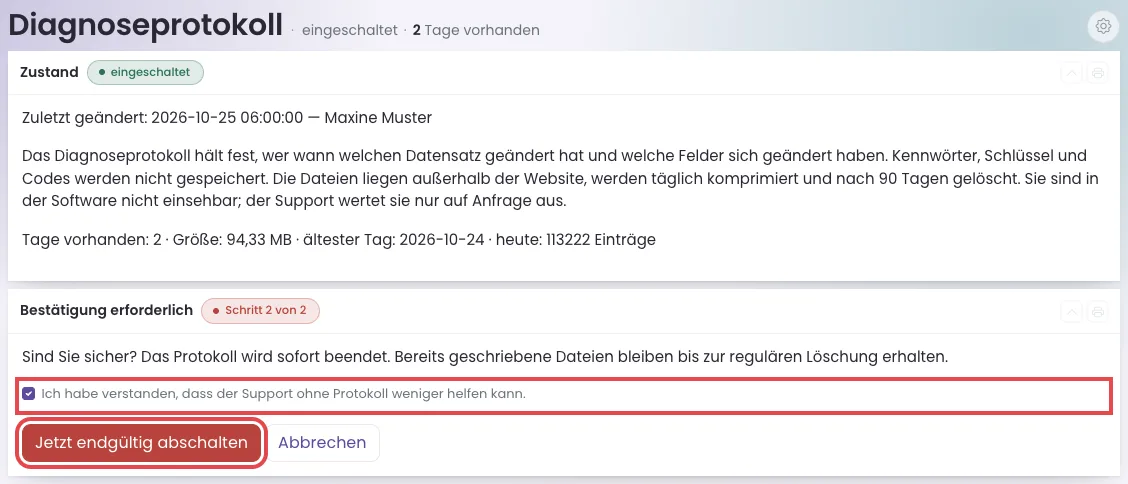The image size is (1128, 484).
Task: Open the settings gear next to the Diagnoseprotokoll title
Action: tap(1102, 26)
